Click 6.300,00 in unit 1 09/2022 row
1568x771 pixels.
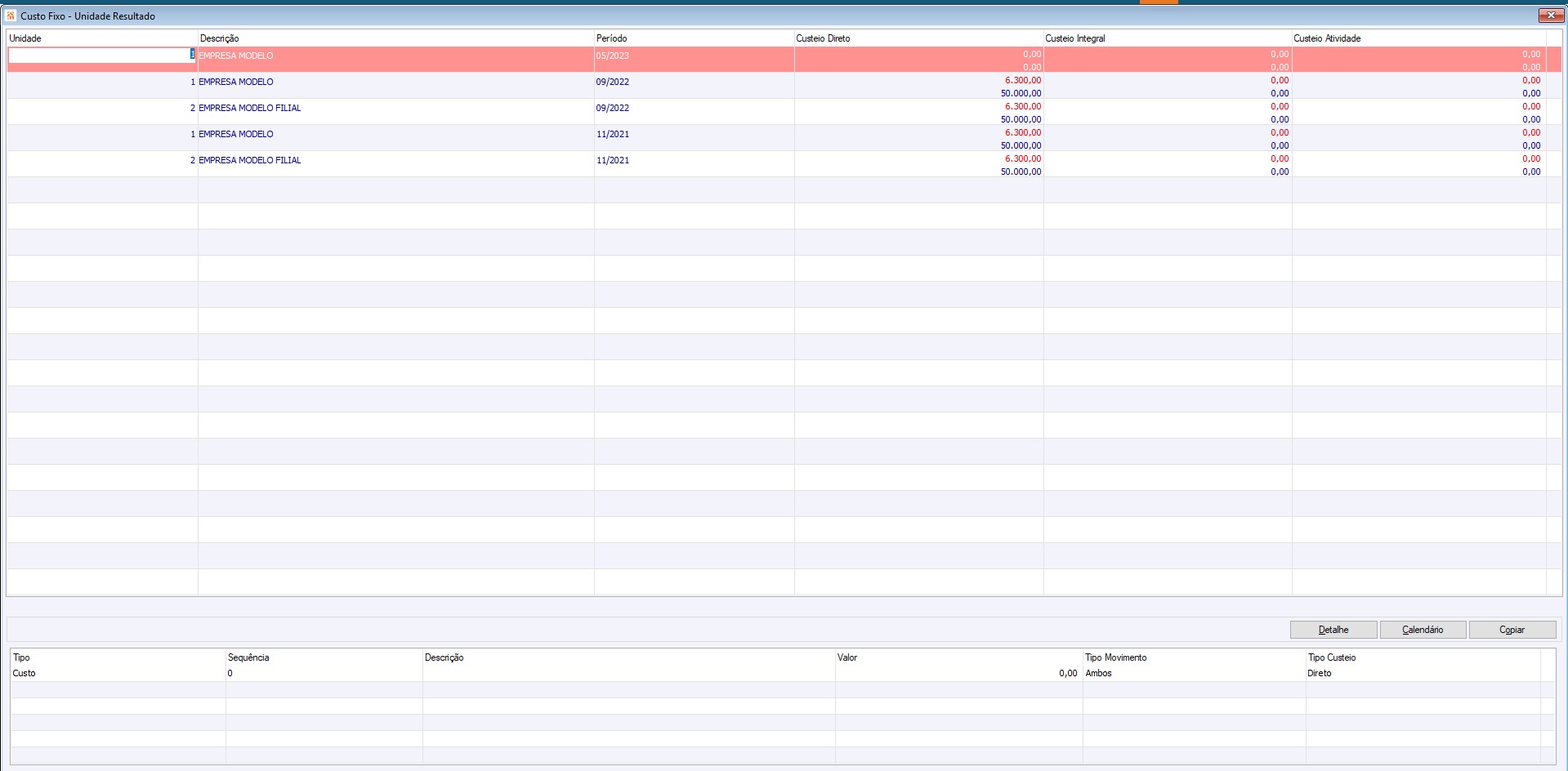[x=1023, y=80]
